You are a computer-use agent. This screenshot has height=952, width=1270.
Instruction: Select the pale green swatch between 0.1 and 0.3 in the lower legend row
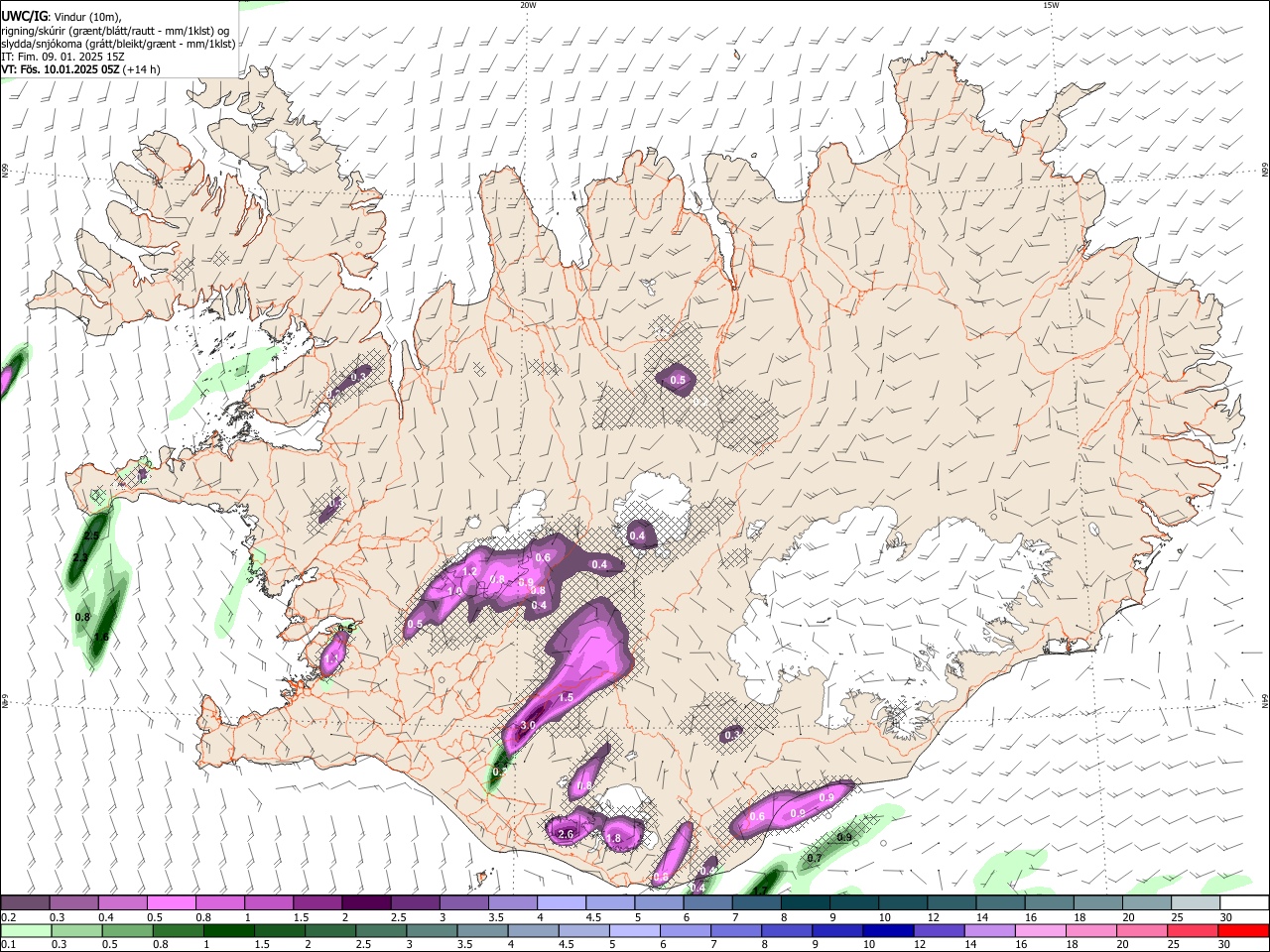pyautogui.click(x=27, y=930)
